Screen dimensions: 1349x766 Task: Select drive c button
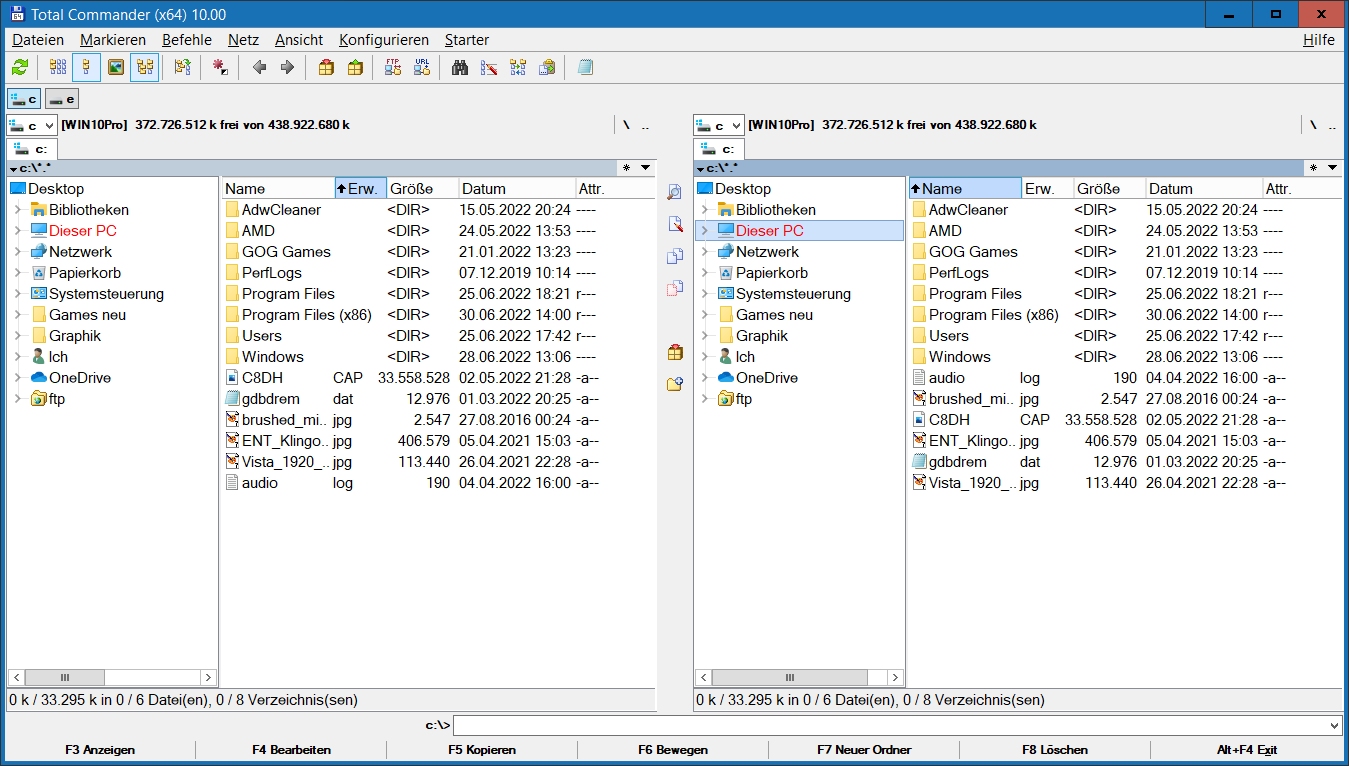pyautogui.click(x=24, y=99)
